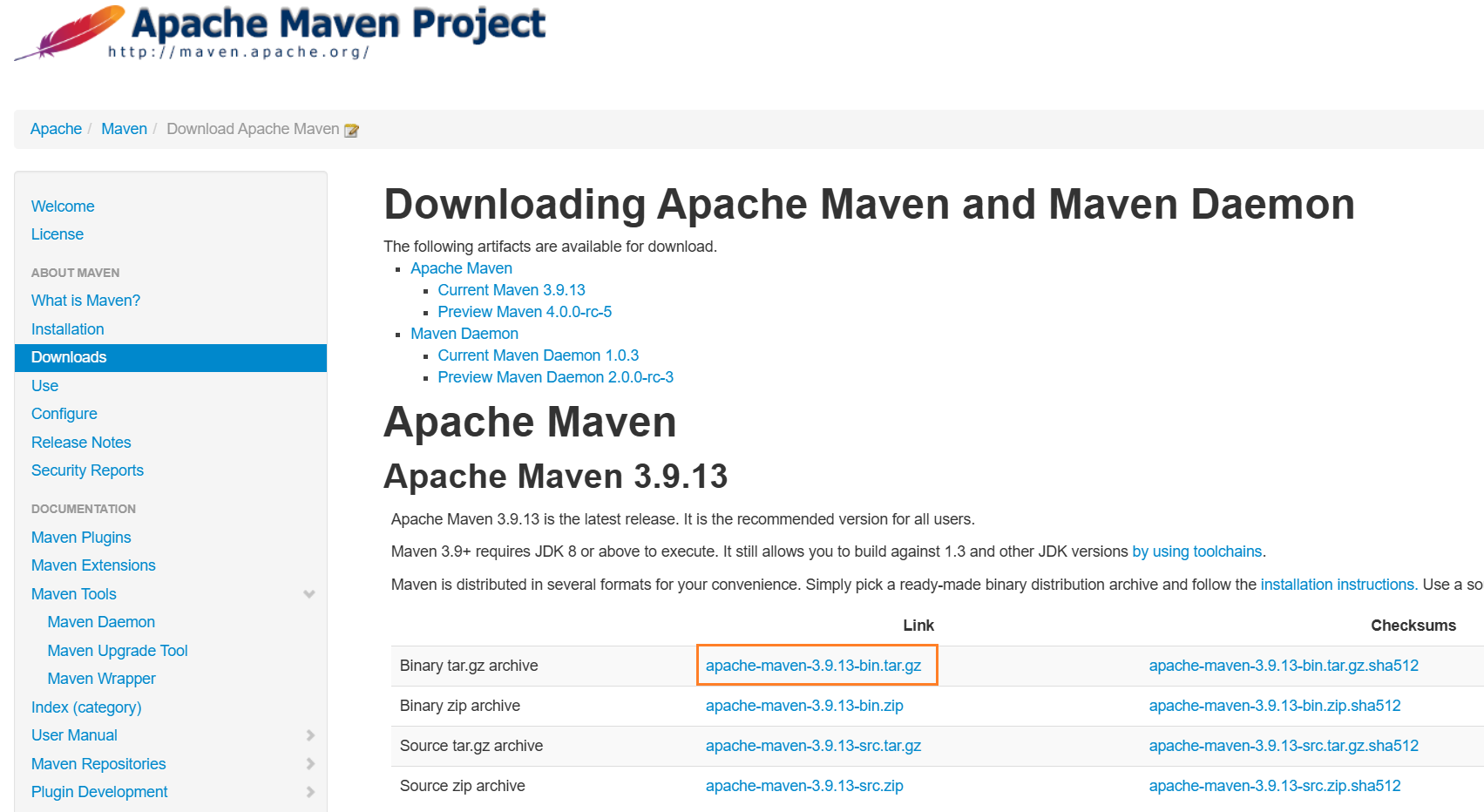Open the Configure sidebar link
Screen dimensions: 1484x812
click(x=64, y=414)
